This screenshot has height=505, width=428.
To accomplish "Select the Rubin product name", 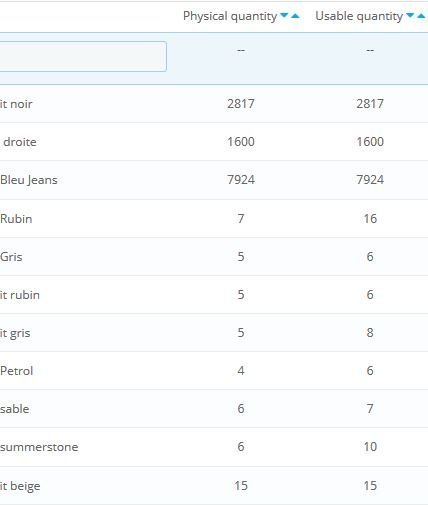I will pos(16,219).
